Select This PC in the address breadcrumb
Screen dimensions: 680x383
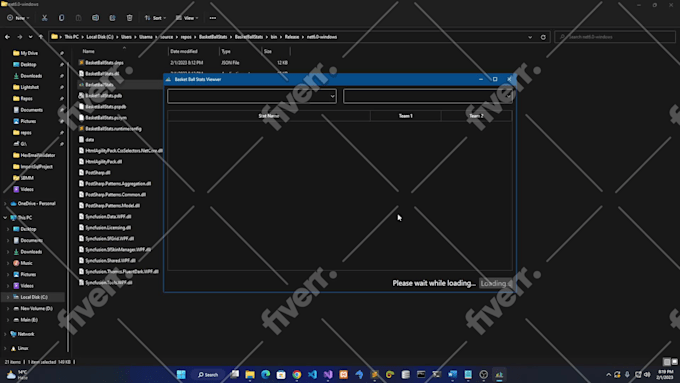click(72, 37)
